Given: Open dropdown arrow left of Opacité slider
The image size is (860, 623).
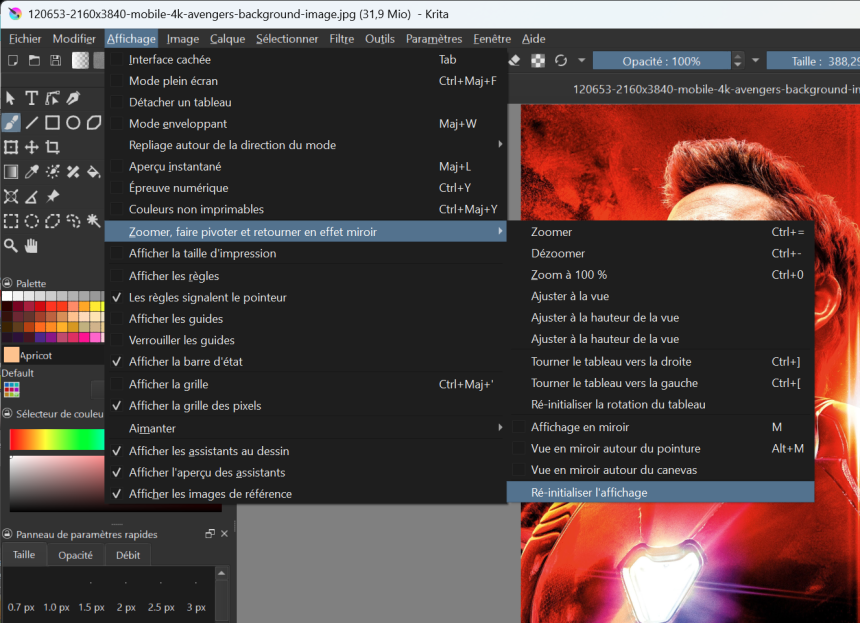Looking at the screenshot, I should click(x=581, y=61).
